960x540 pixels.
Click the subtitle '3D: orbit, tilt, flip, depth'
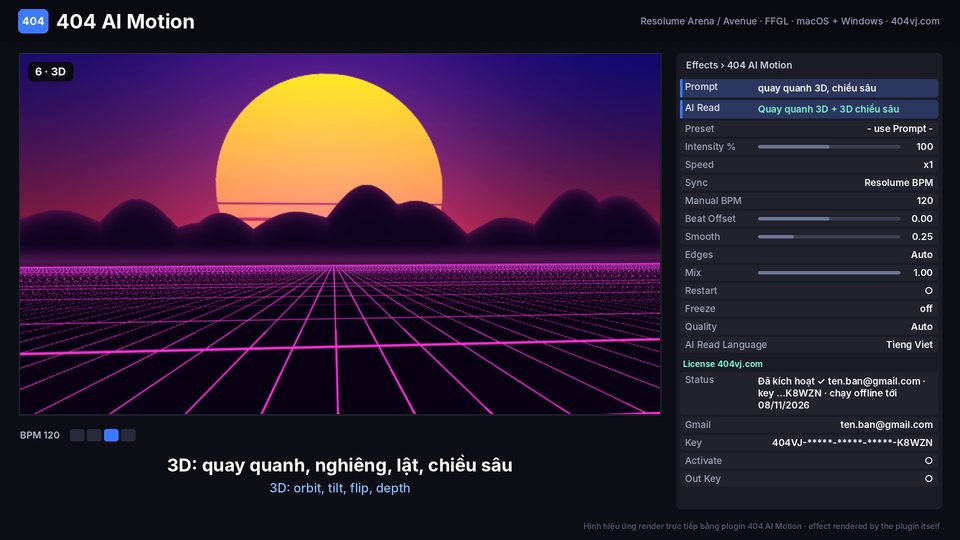(340, 489)
